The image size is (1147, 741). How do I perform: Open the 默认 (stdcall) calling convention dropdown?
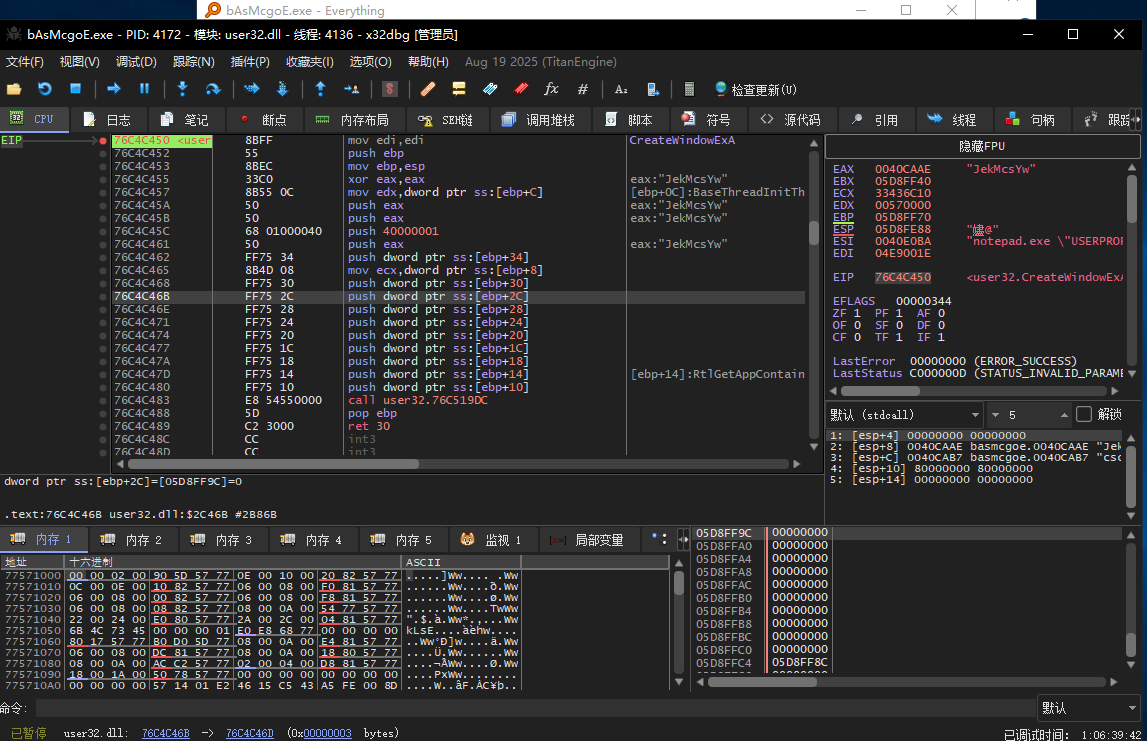905,415
